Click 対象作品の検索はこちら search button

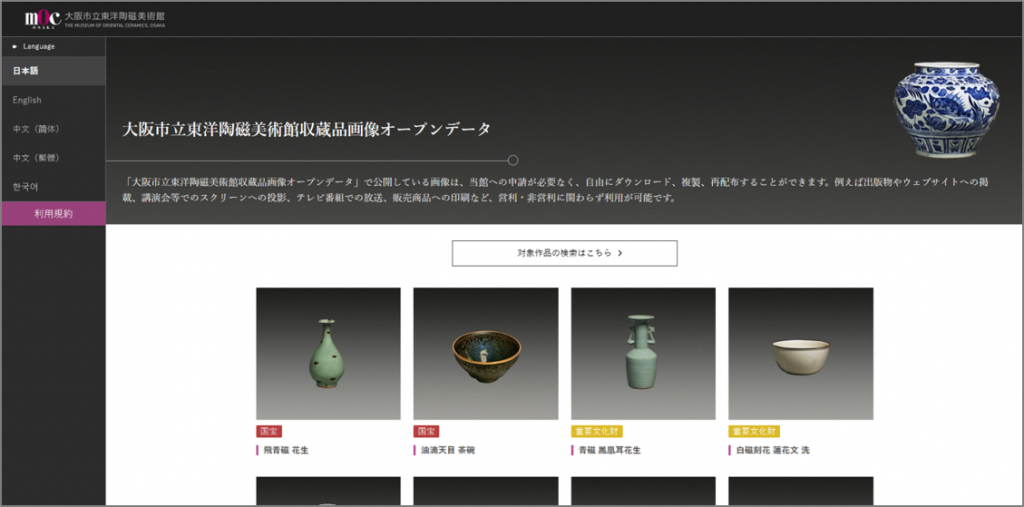tap(564, 254)
